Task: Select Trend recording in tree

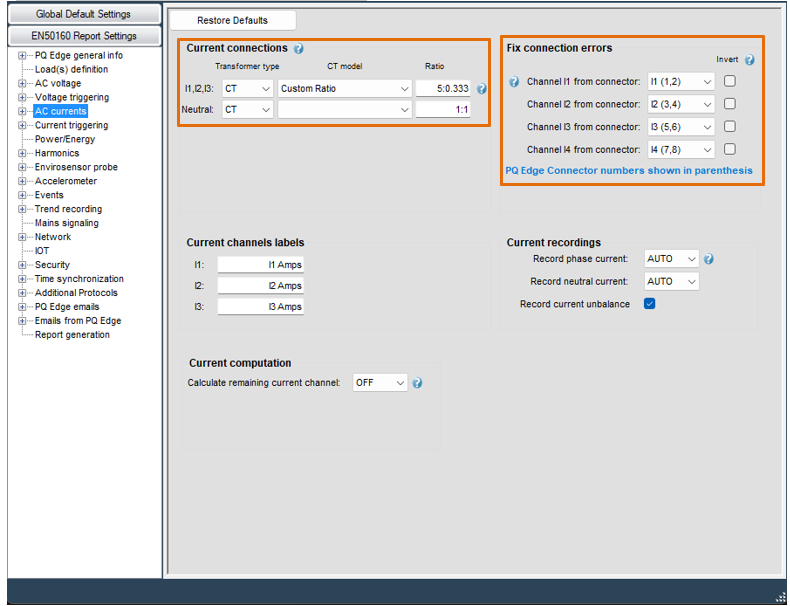Action: coord(68,209)
